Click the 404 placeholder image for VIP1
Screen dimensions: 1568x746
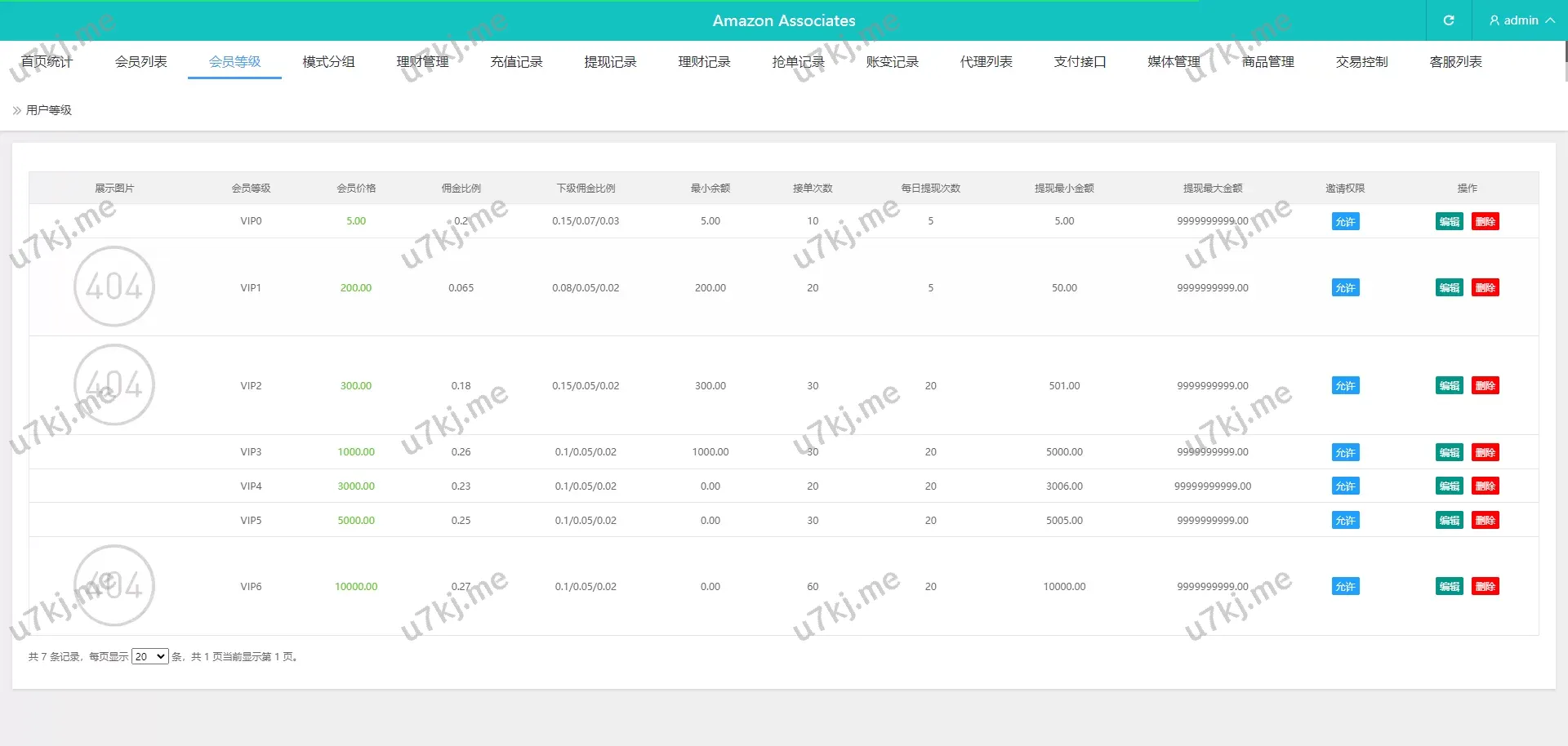(x=114, y=286)
